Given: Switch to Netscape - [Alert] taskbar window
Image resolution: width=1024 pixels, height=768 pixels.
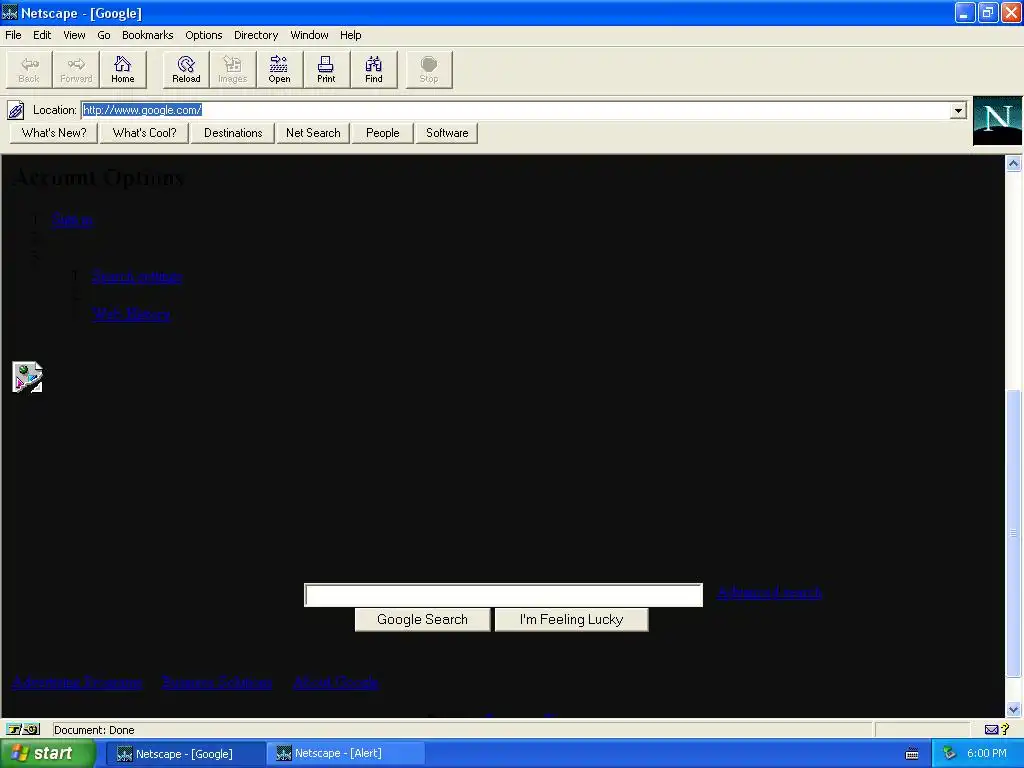Looking at the screenshot, I should [x=345, y=754].
